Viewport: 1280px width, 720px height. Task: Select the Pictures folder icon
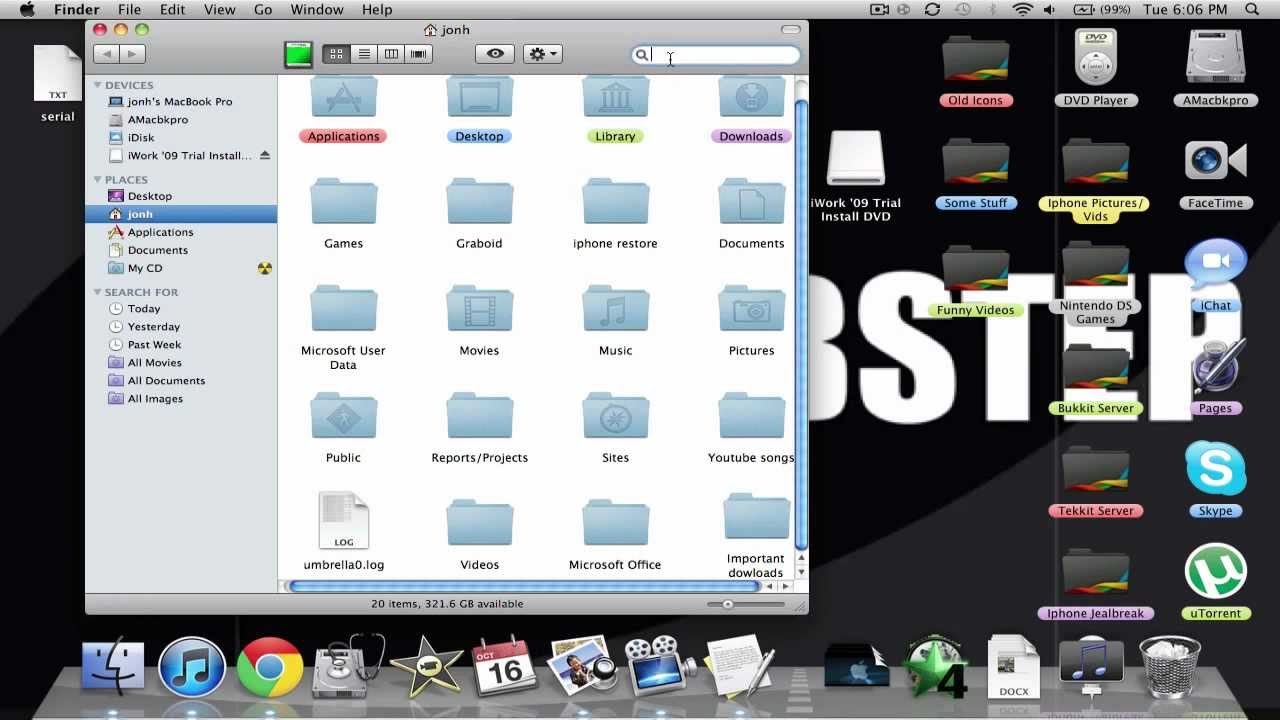[751, 310]
